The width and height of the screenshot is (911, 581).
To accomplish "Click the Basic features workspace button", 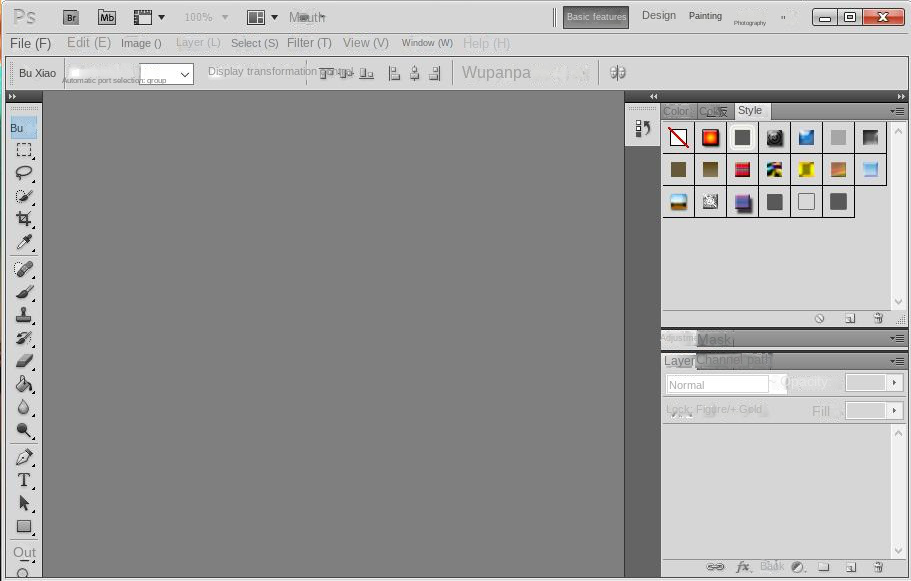I will pos(596,17).
